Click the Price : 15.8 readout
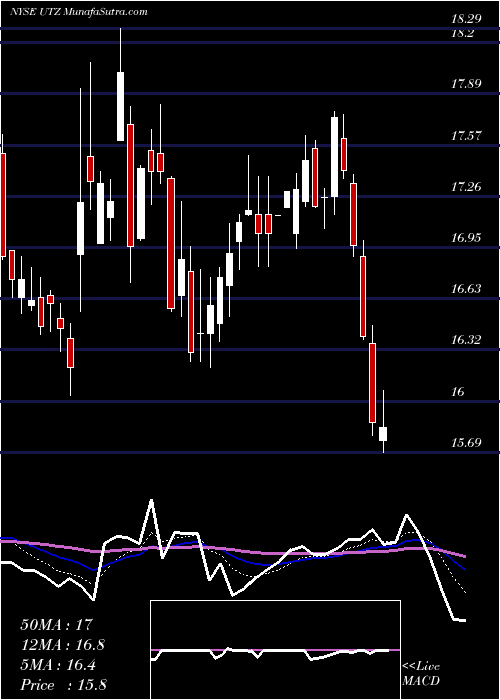 [x=63, y=685]
